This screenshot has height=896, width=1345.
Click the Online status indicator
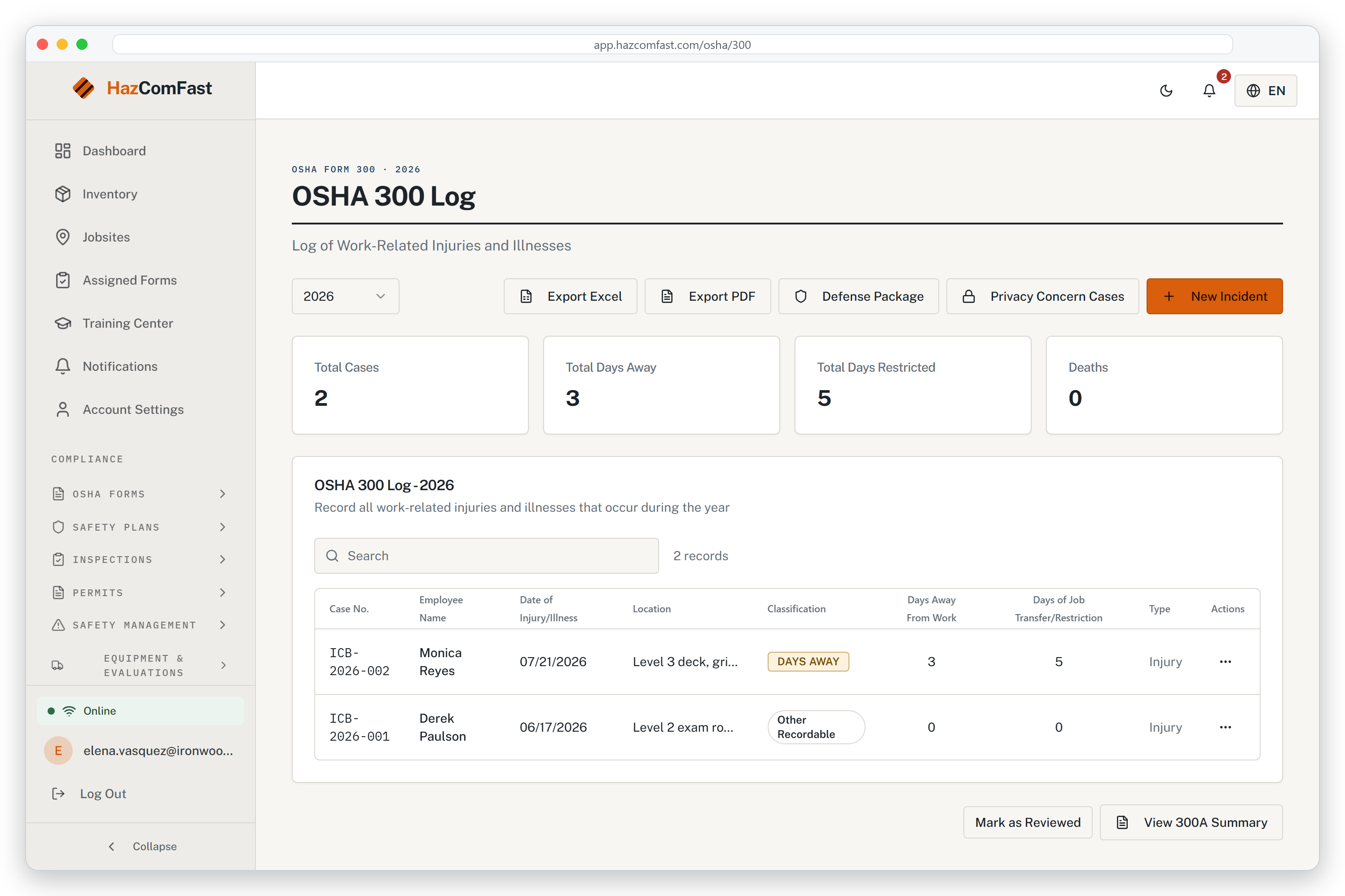(x=141, y=711)
